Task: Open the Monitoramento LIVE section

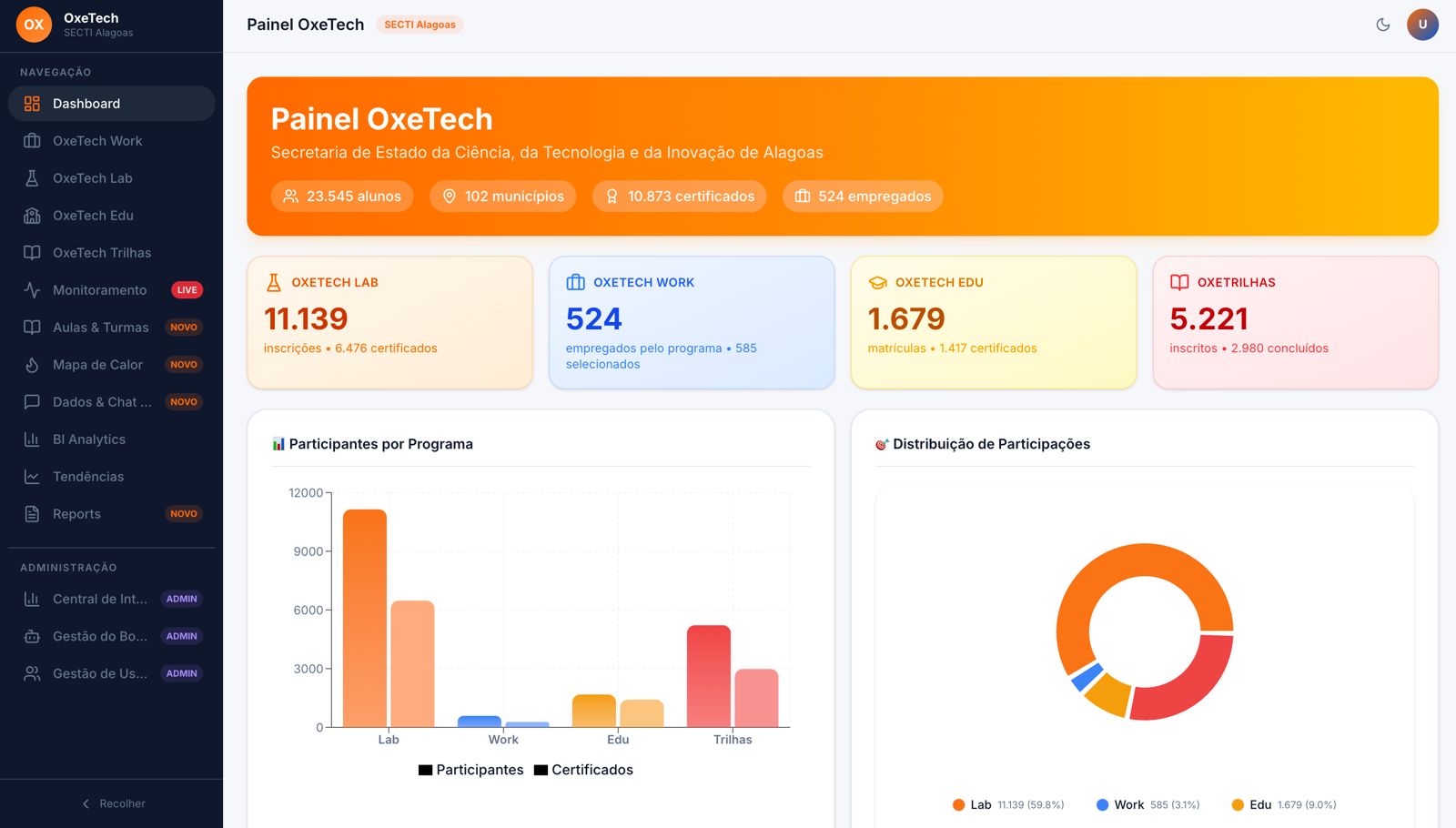Action: tap(98, 290)
